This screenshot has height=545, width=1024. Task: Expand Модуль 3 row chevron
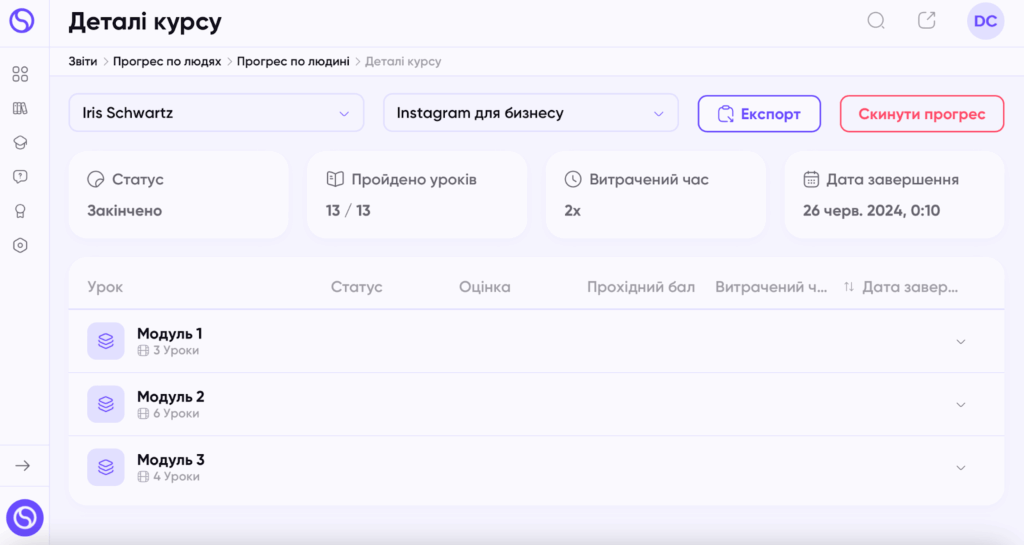(x=961, y=467)
